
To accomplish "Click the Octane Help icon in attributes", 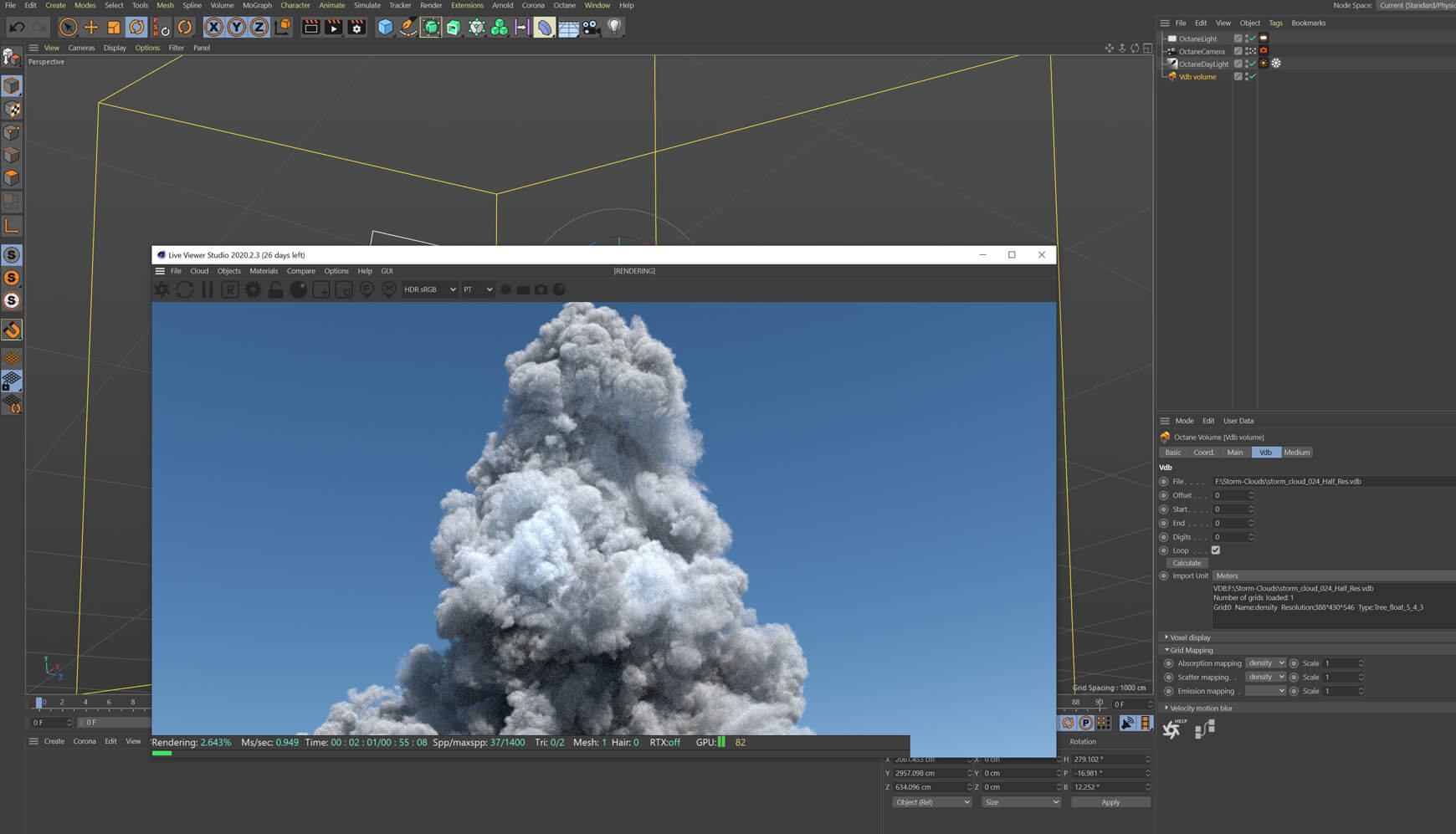I will (x=1172, y=729).
